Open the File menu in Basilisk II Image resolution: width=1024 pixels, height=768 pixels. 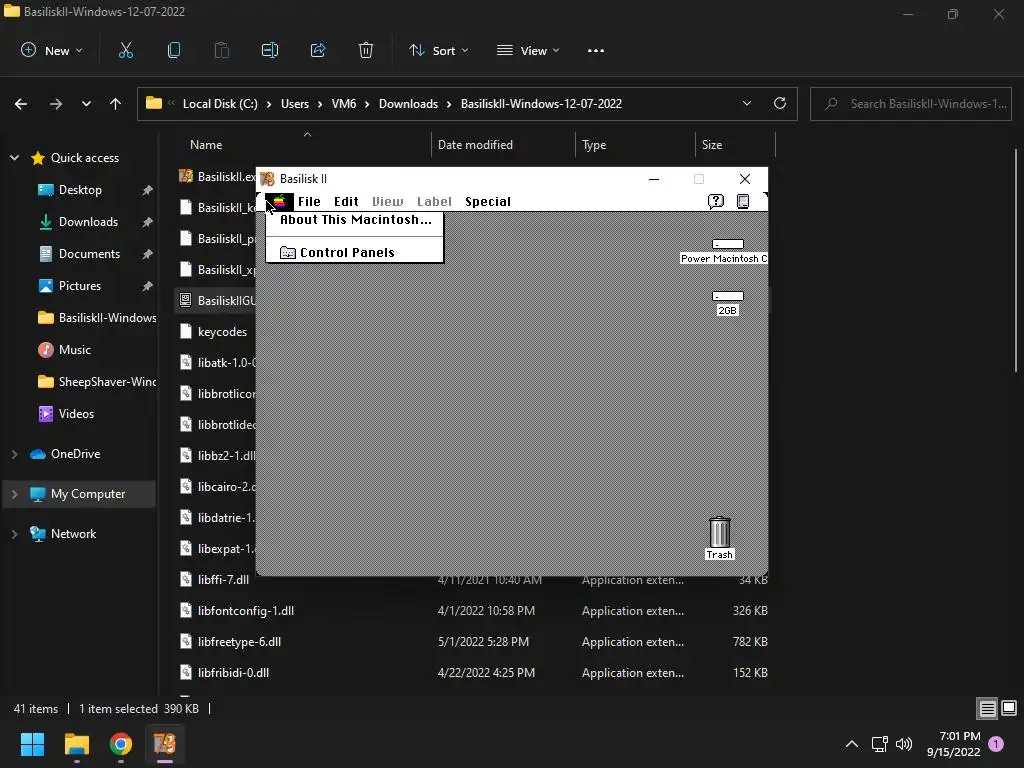(x=310, y=202)
